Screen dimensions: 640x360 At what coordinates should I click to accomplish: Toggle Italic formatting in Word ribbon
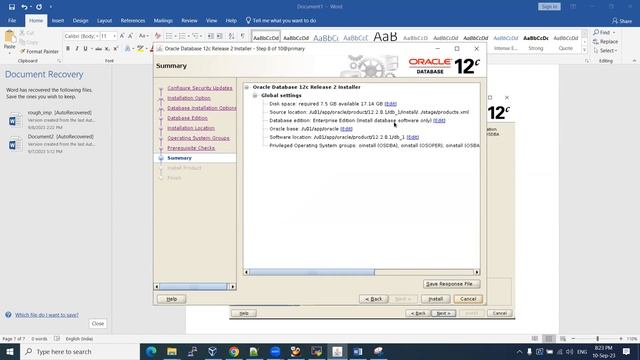pyautogui.click(x=77, y=49)
